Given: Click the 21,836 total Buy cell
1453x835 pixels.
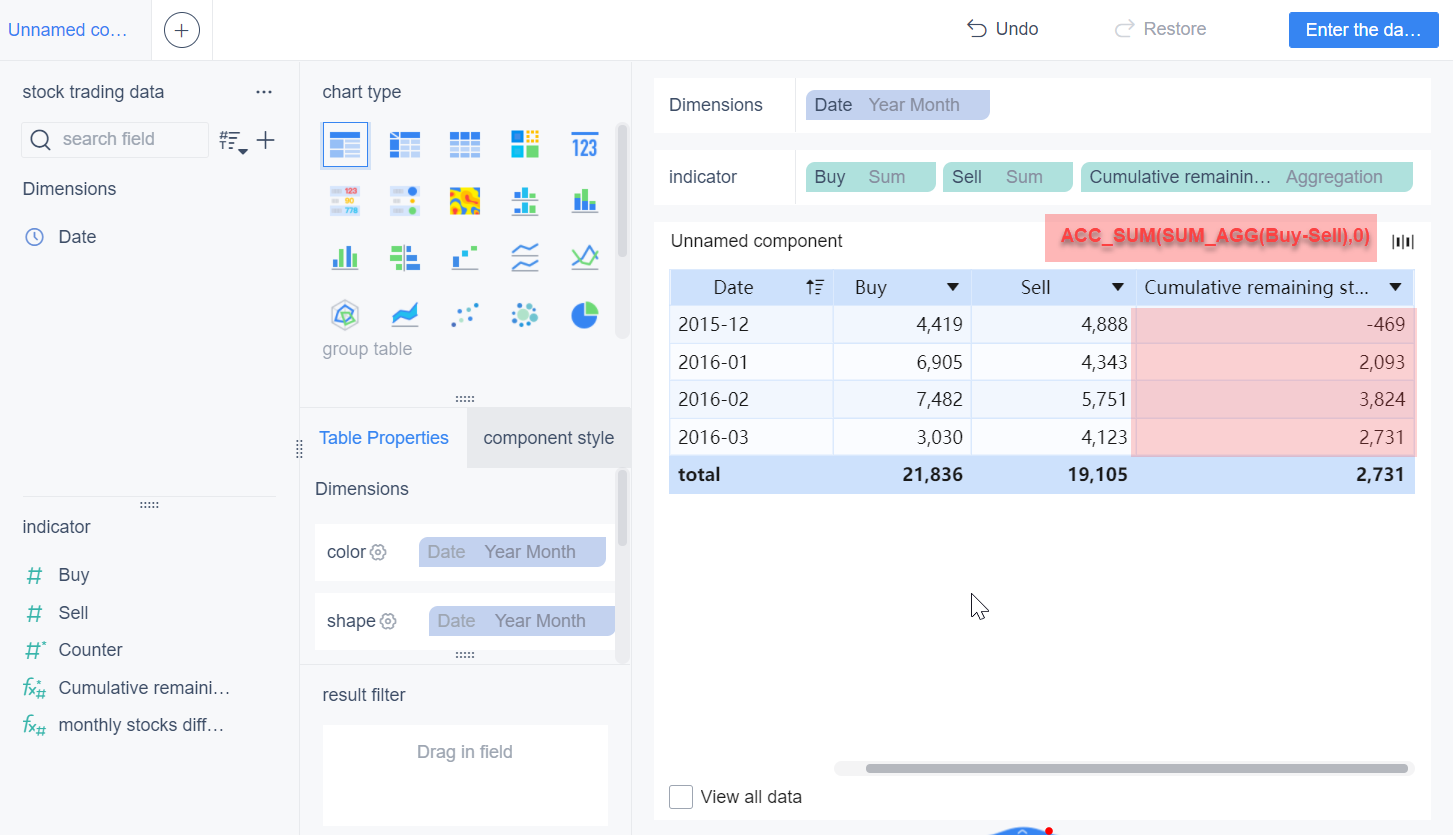Looking at the screenshot, I should [902, 475].
